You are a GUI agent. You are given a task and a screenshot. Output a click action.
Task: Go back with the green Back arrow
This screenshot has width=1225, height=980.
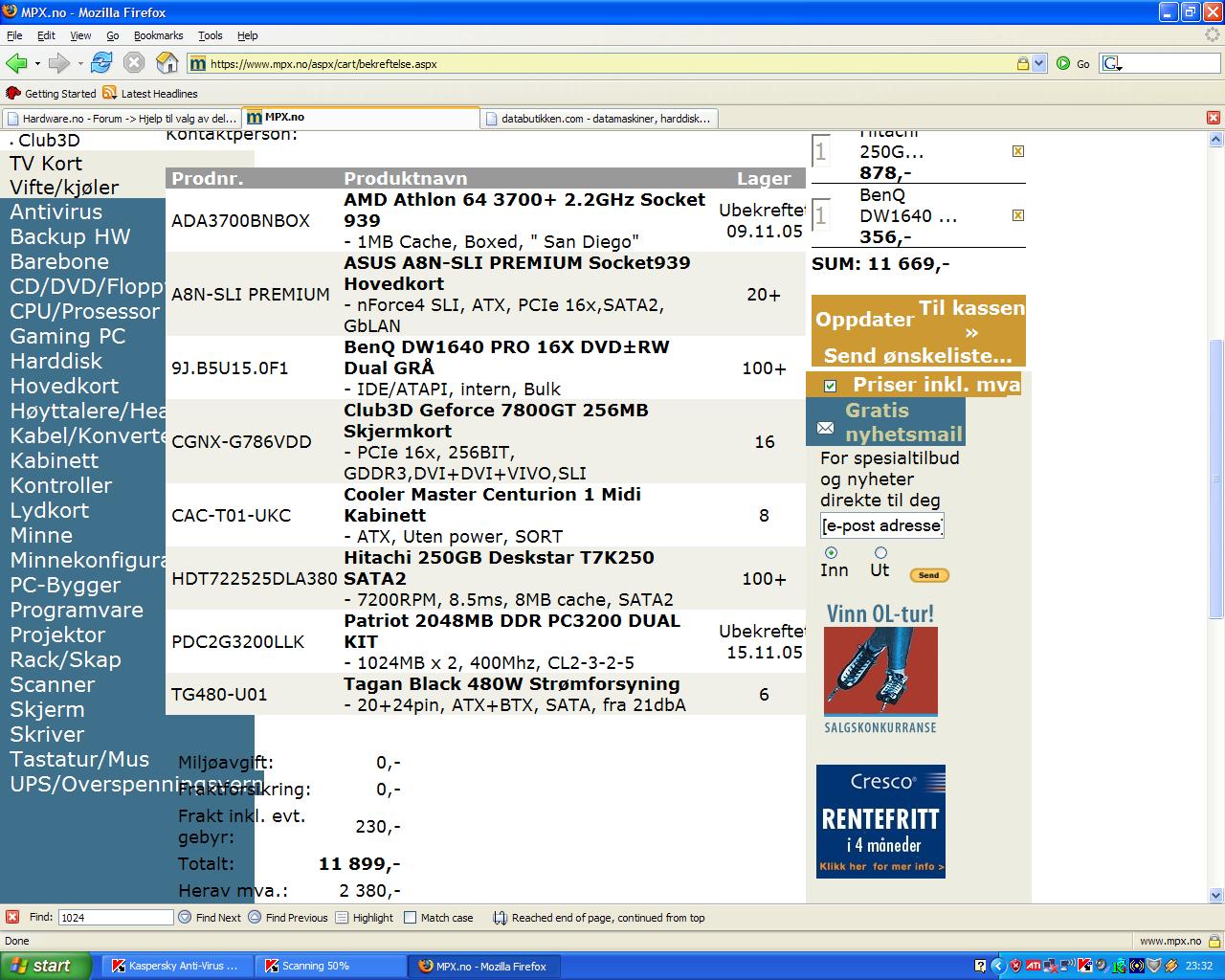16,63
